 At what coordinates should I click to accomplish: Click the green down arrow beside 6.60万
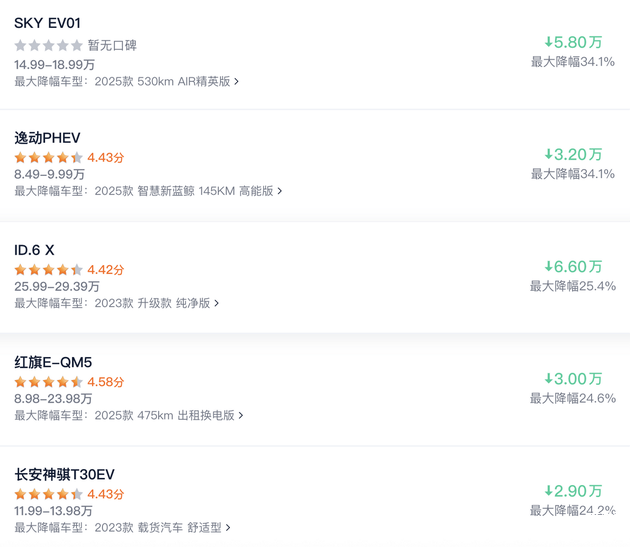click(548, 267)
